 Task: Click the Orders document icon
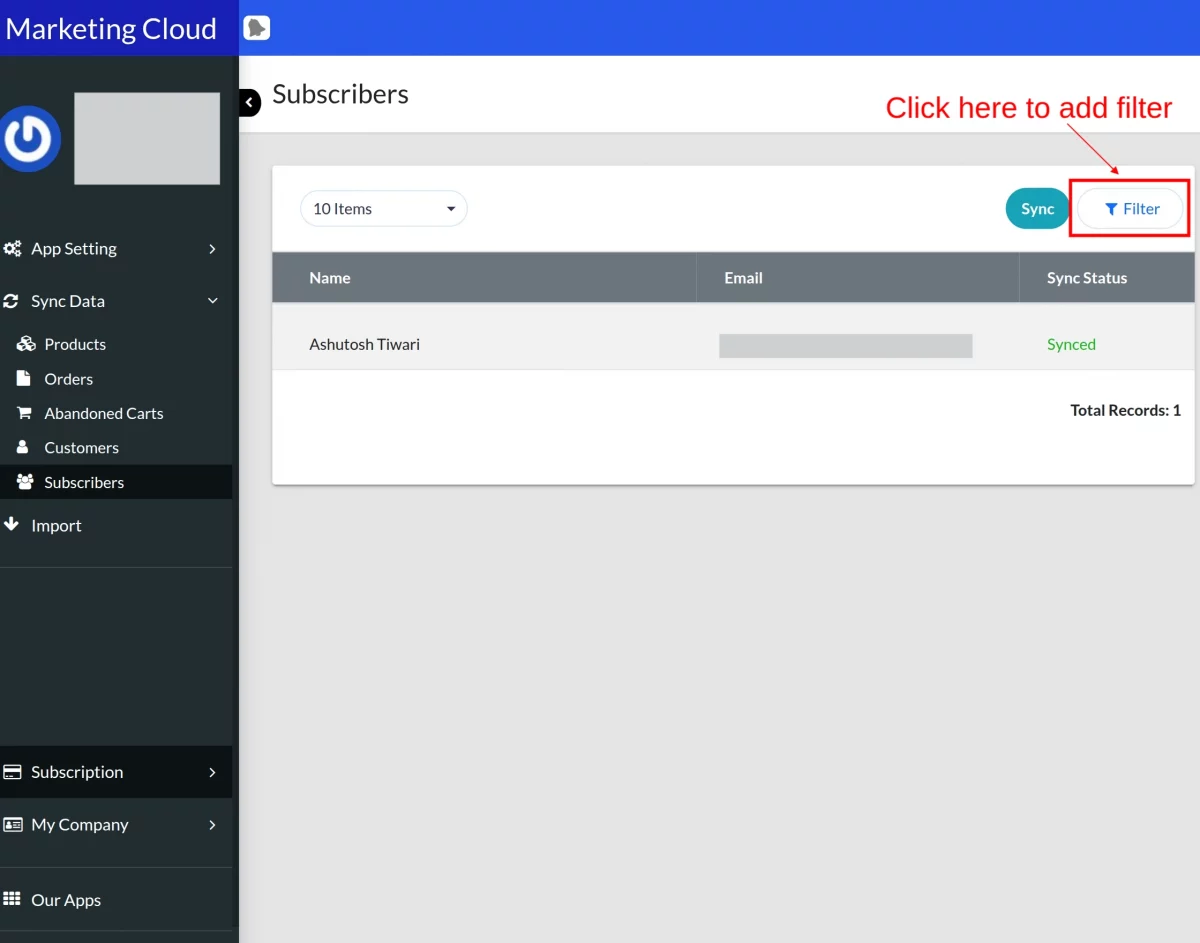point(24,378)
